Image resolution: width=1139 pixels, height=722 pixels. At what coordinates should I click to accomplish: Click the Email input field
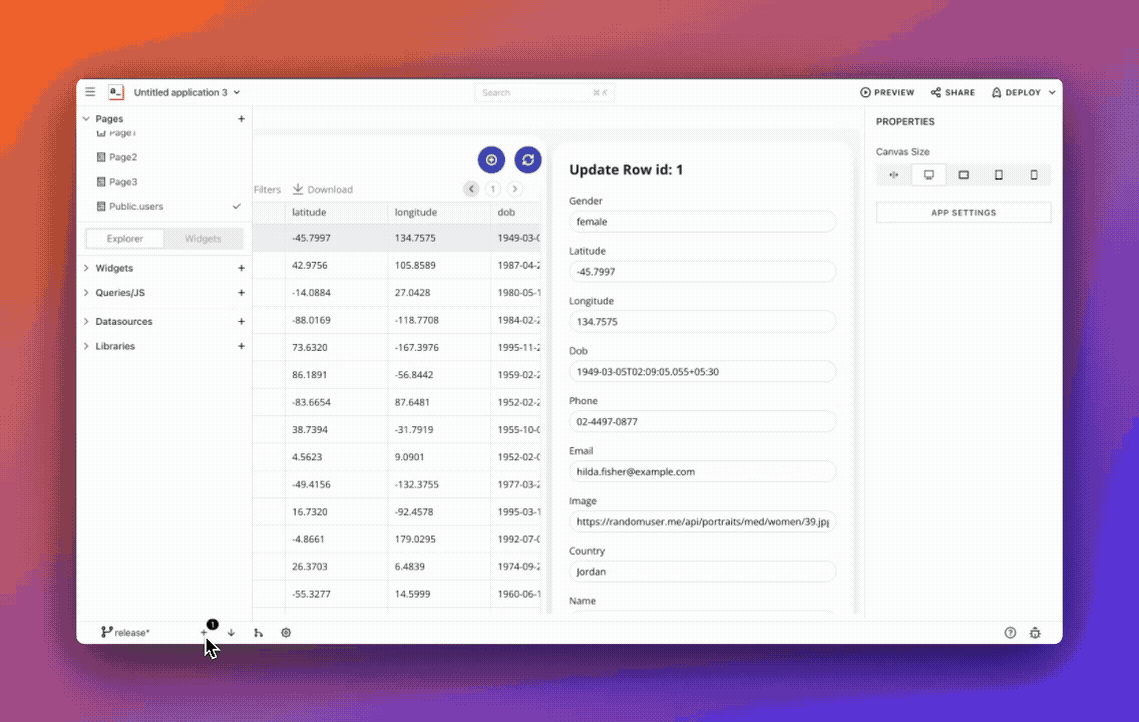pos(702,471)
